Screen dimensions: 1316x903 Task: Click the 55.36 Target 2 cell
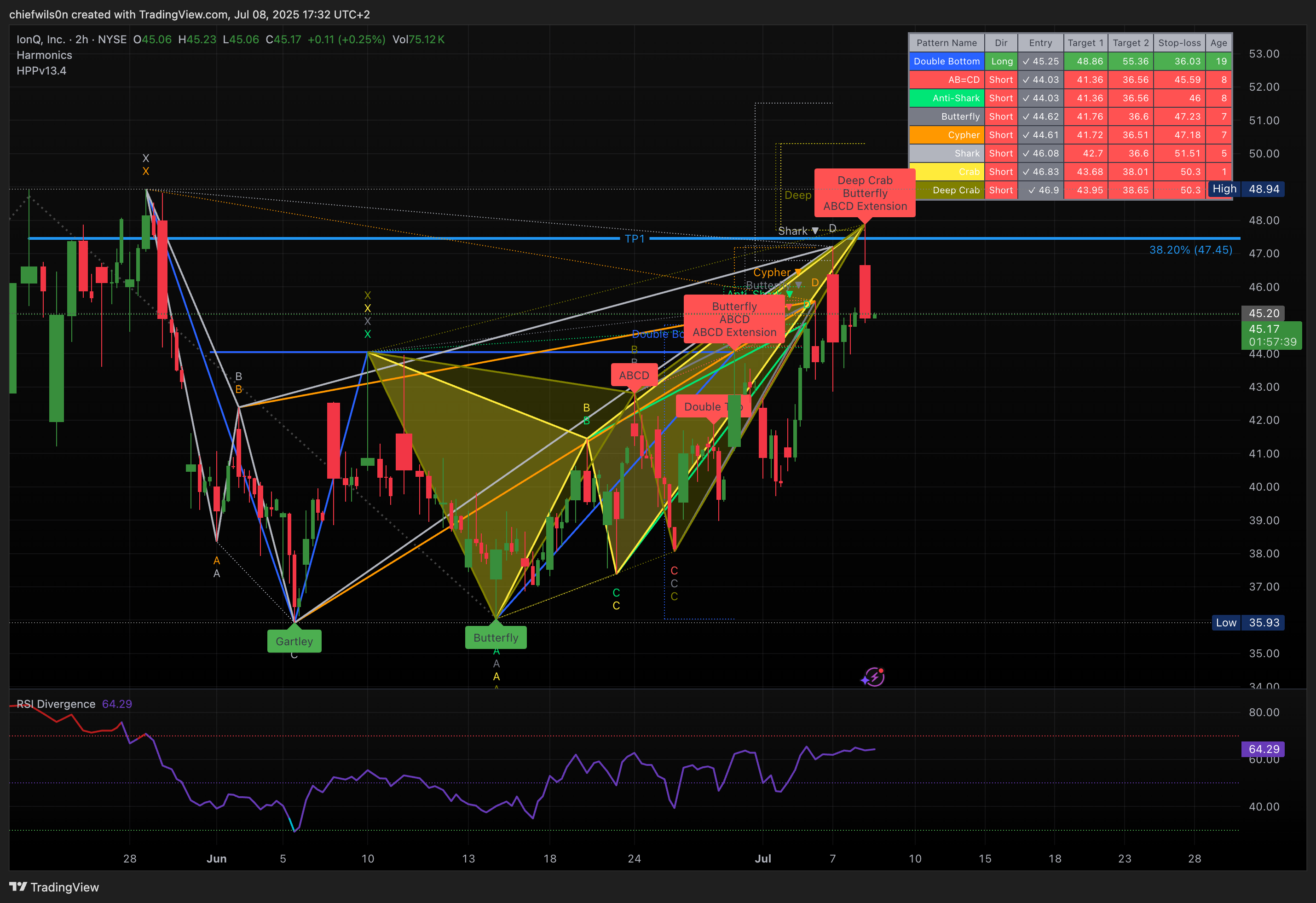pos(1130,61)
